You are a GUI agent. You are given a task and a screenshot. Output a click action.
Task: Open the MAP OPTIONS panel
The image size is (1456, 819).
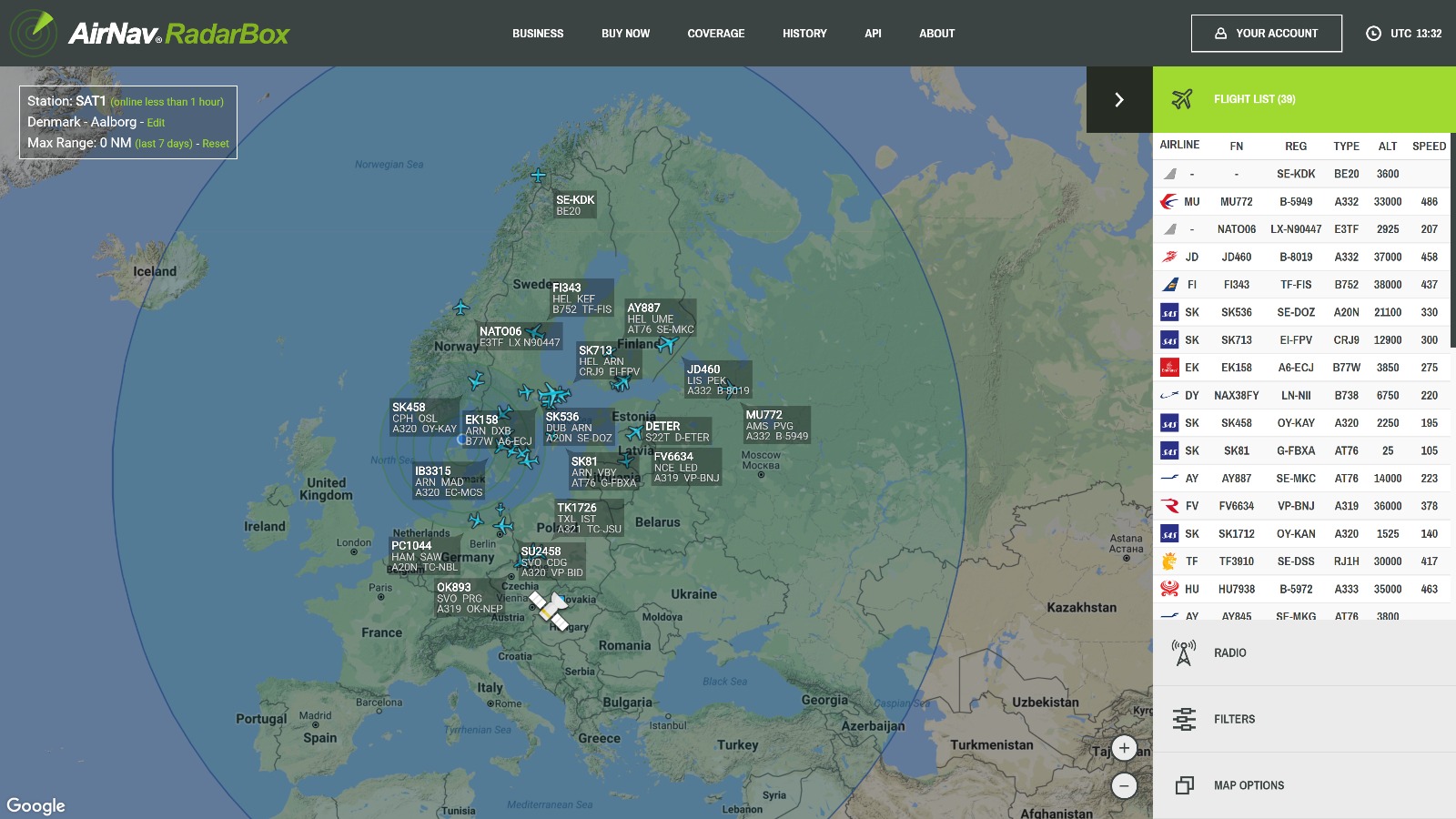tap(1304, 785)
